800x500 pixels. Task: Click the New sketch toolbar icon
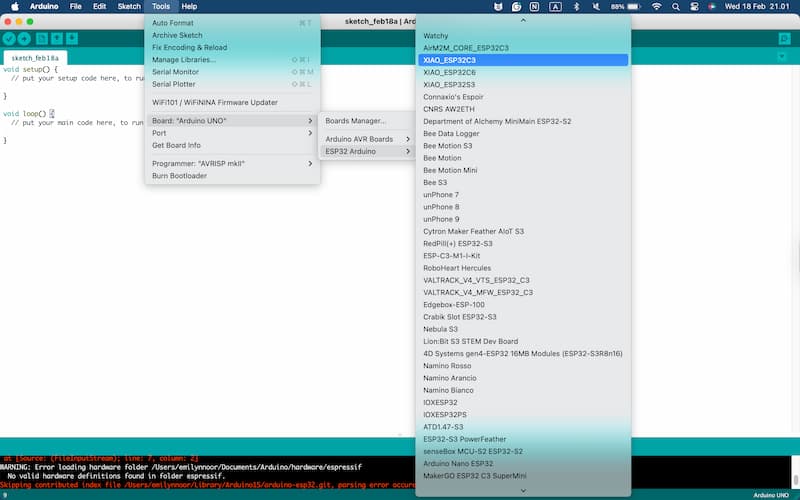point(42,39)
